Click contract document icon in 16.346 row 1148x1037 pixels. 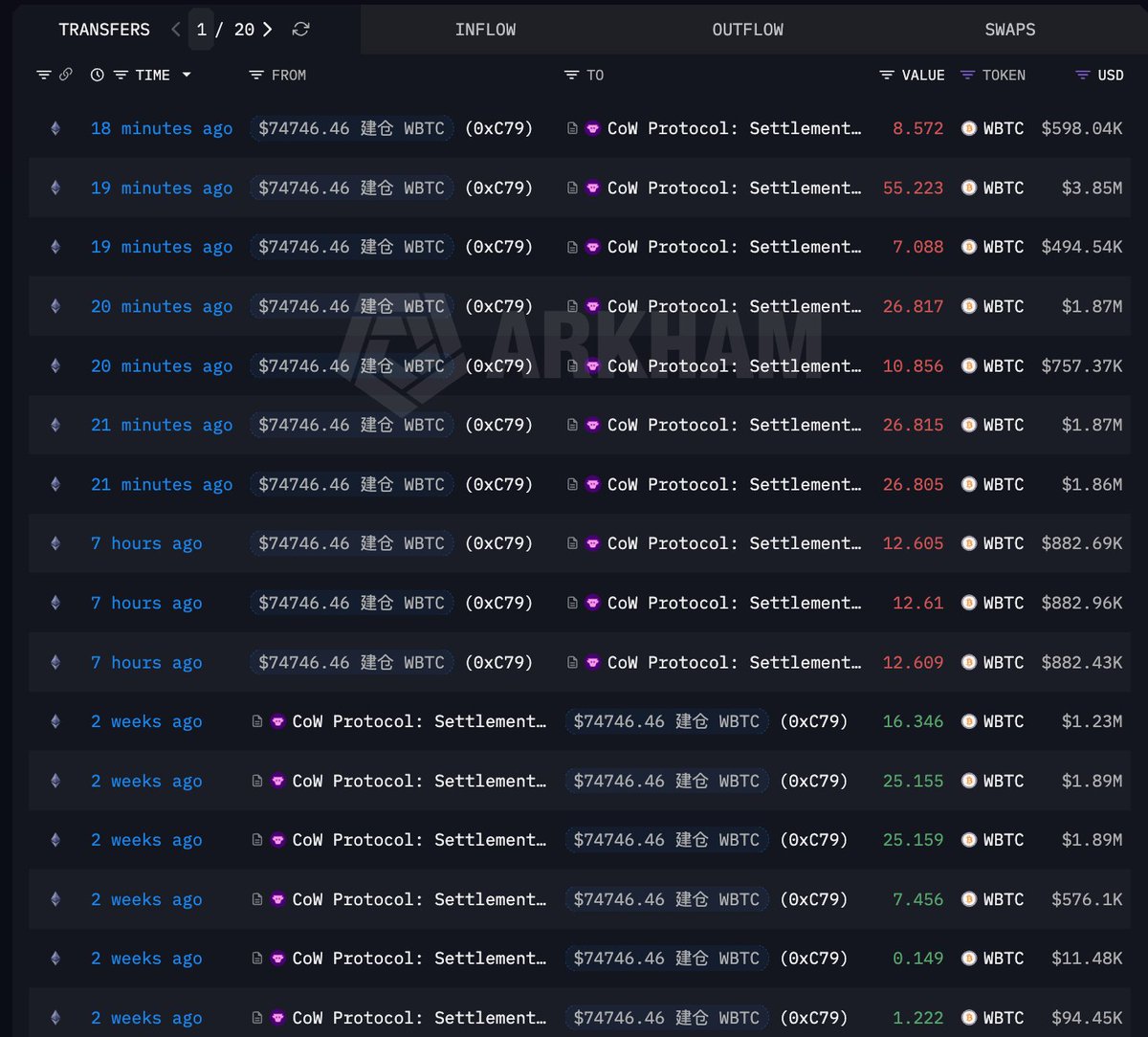pyautogui.click(x=257, y=721)
